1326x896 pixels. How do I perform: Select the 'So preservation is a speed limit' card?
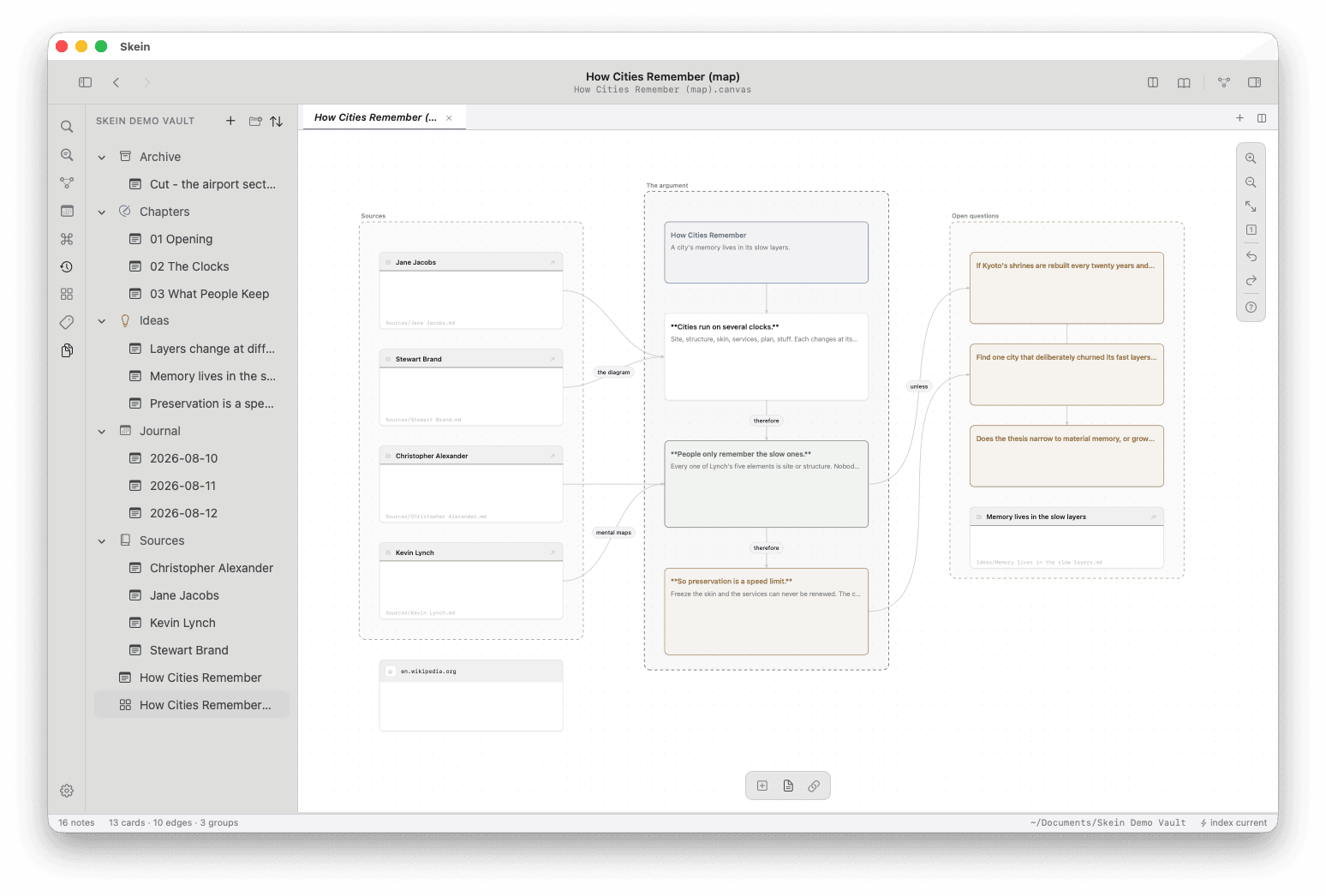pos(766,612)
